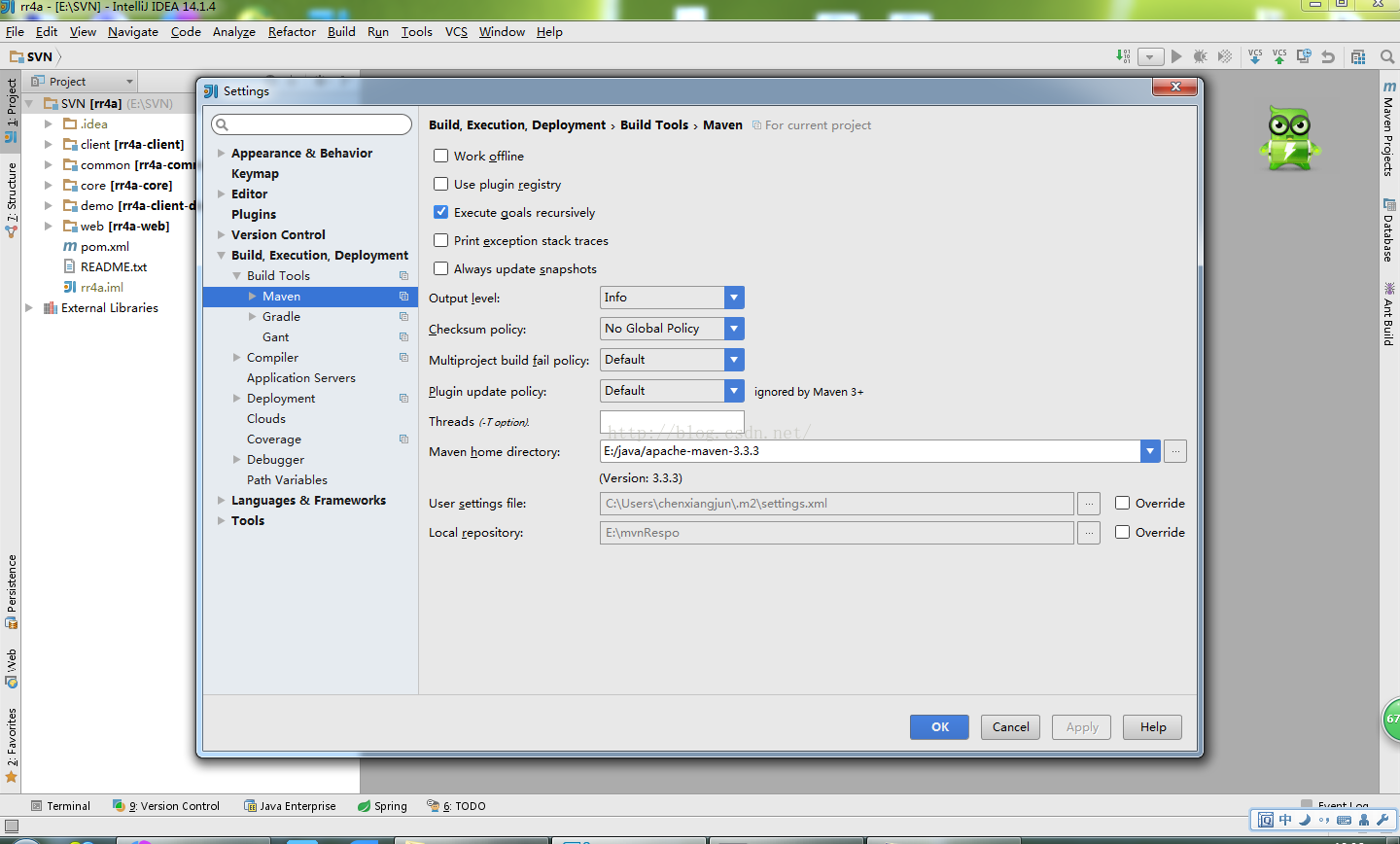
Task: Click the VCS Update Project icon
Action: click(1255, 56)
